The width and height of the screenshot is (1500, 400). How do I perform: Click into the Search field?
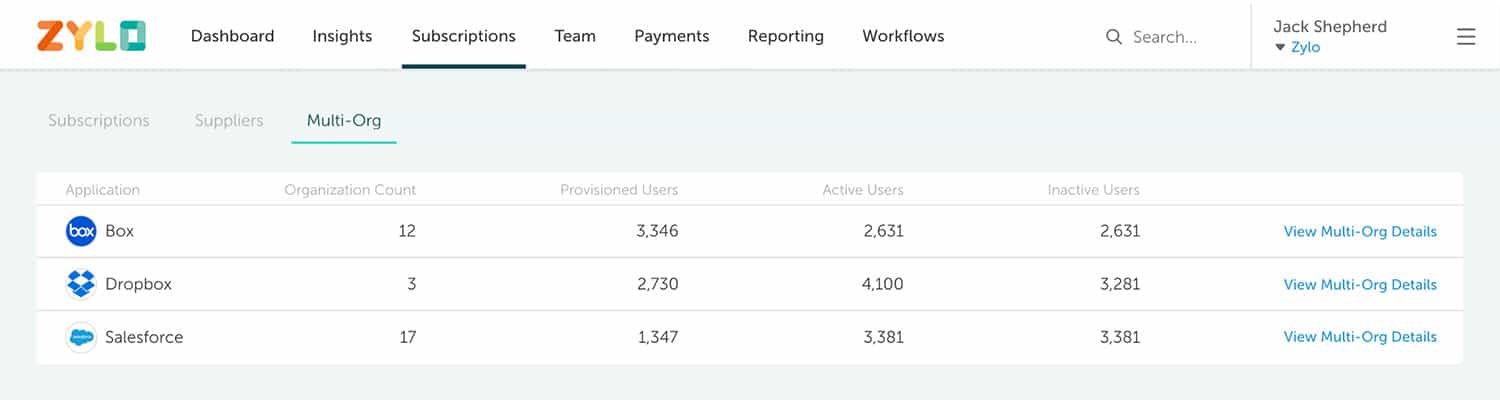click(x=1165, y=37)
